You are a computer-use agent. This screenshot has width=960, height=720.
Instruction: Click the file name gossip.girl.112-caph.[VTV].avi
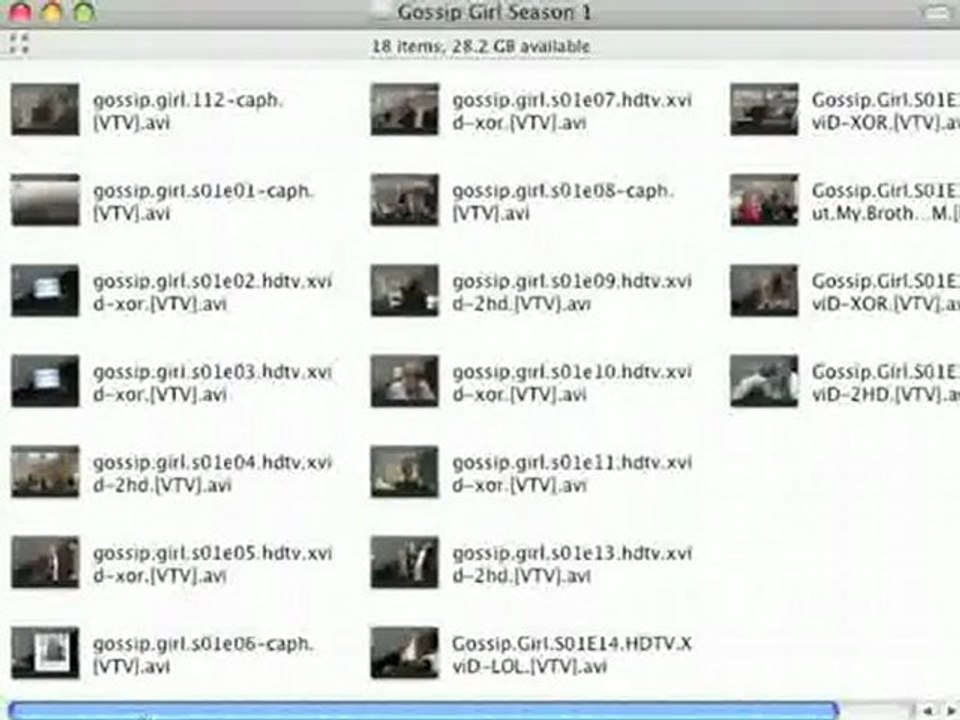188,111
